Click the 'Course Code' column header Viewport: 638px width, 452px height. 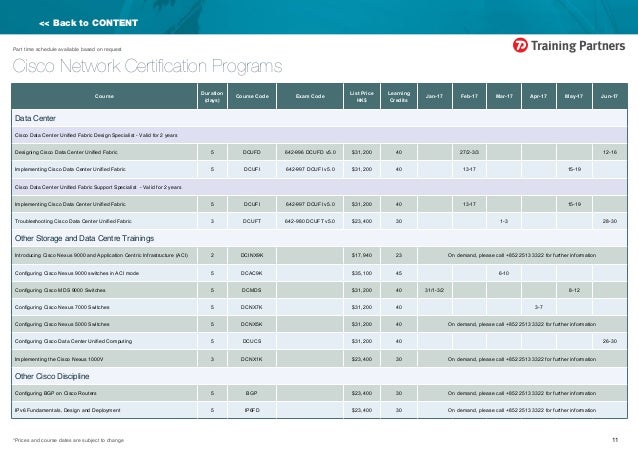(x=252, y=96)
